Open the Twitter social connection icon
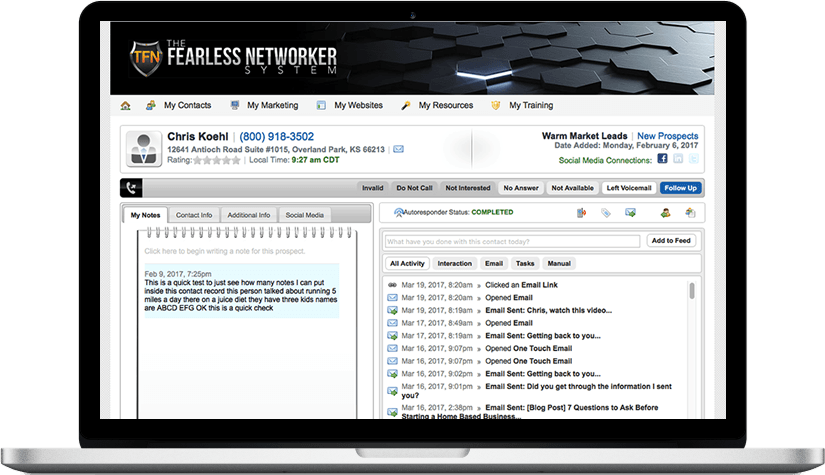825x475 pixels. [x=694, y=158]
